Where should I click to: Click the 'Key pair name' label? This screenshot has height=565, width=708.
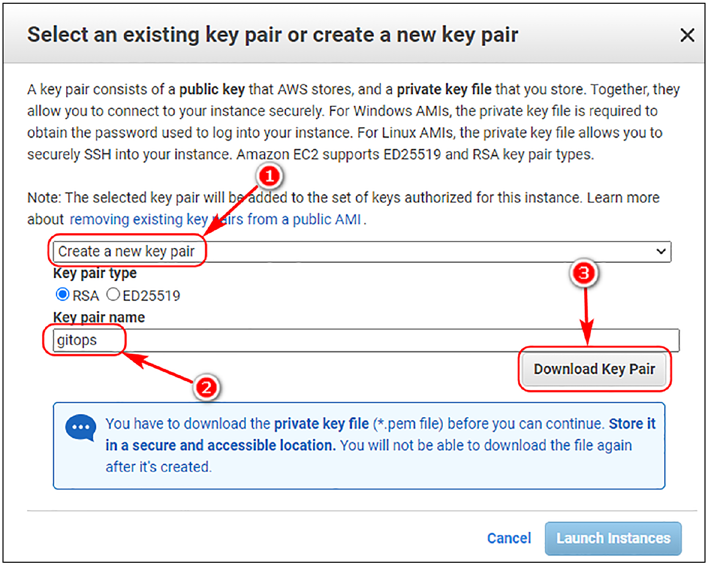(99, 317)
